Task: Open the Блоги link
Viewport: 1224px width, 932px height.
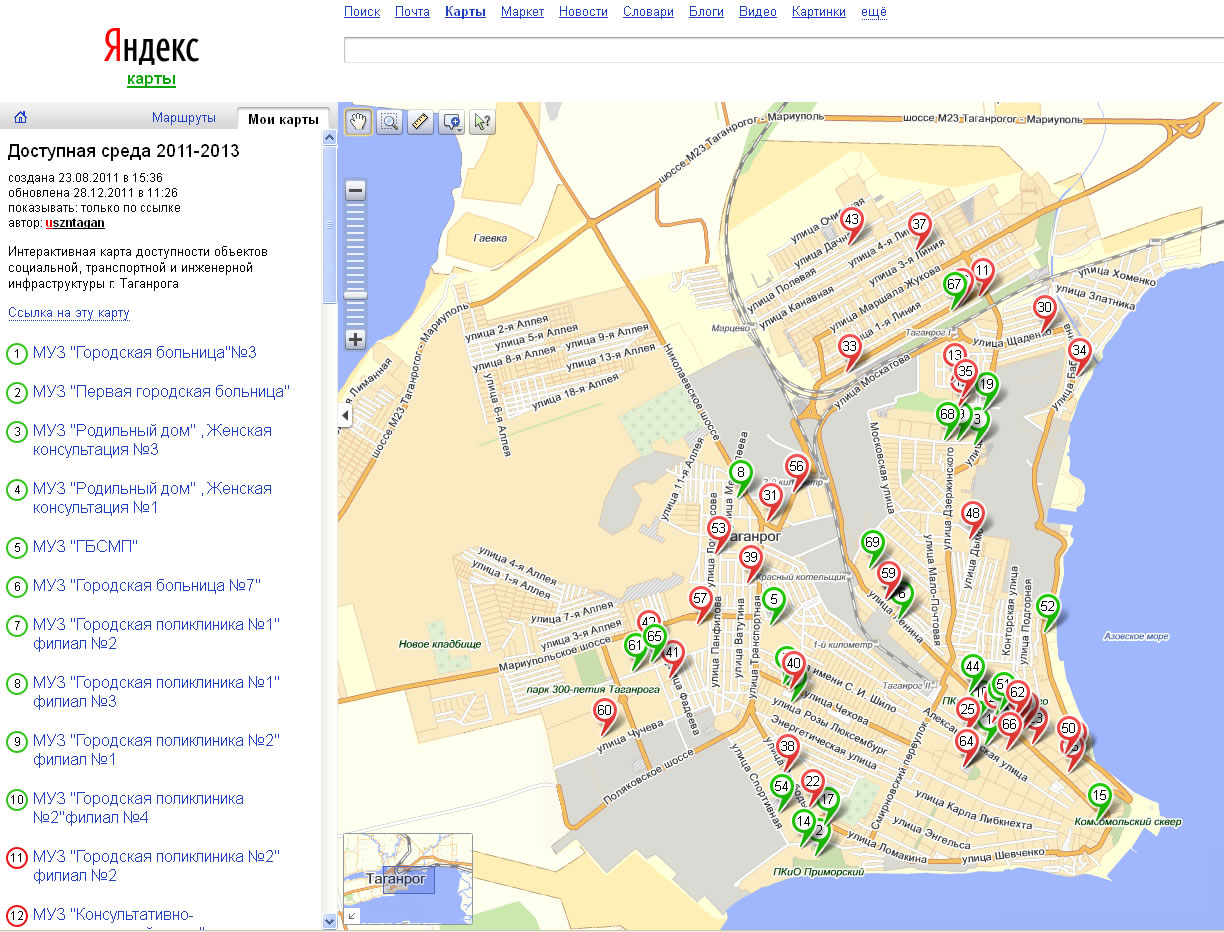Action: (x=706, y=12)
